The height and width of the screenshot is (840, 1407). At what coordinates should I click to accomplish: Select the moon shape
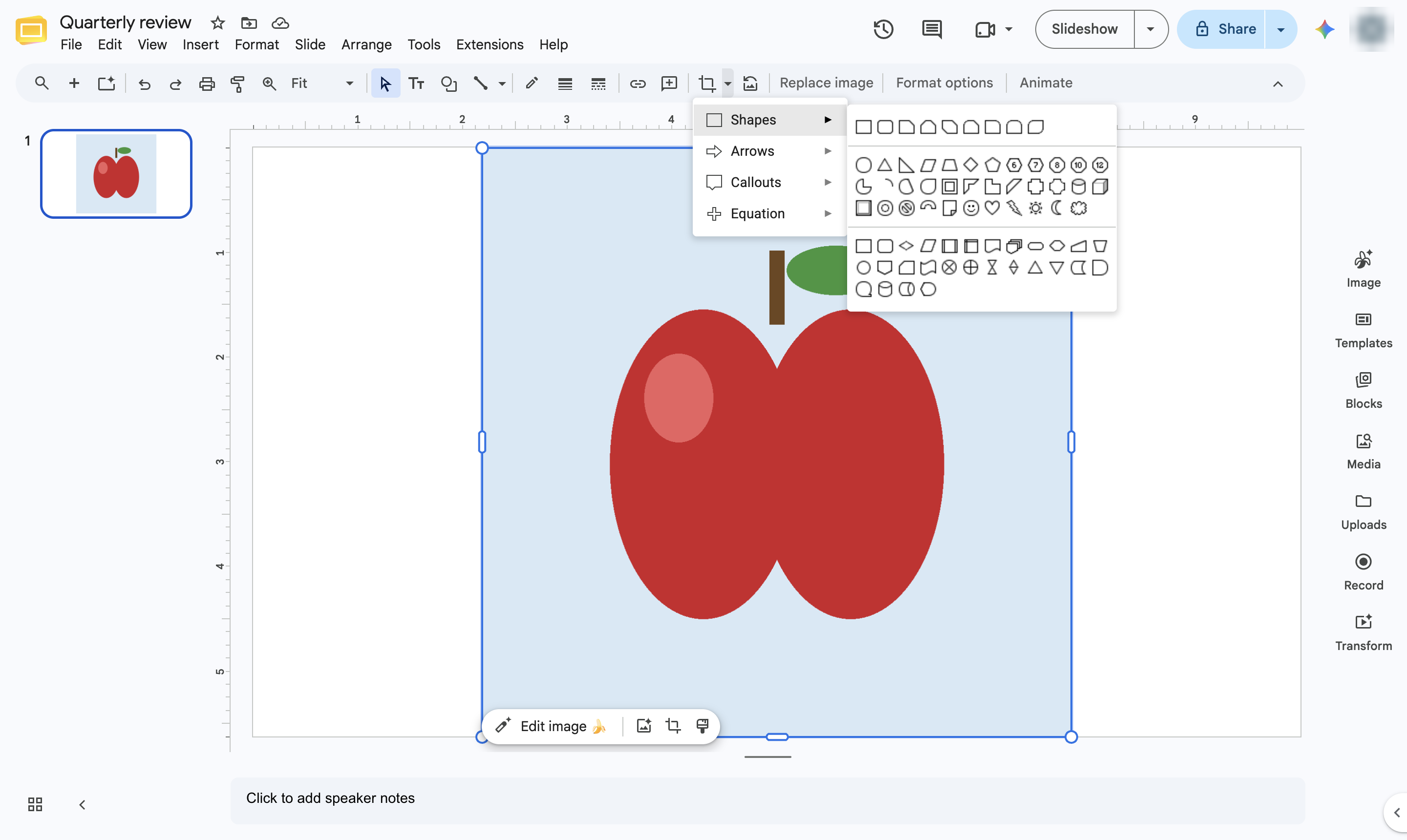1057,208
